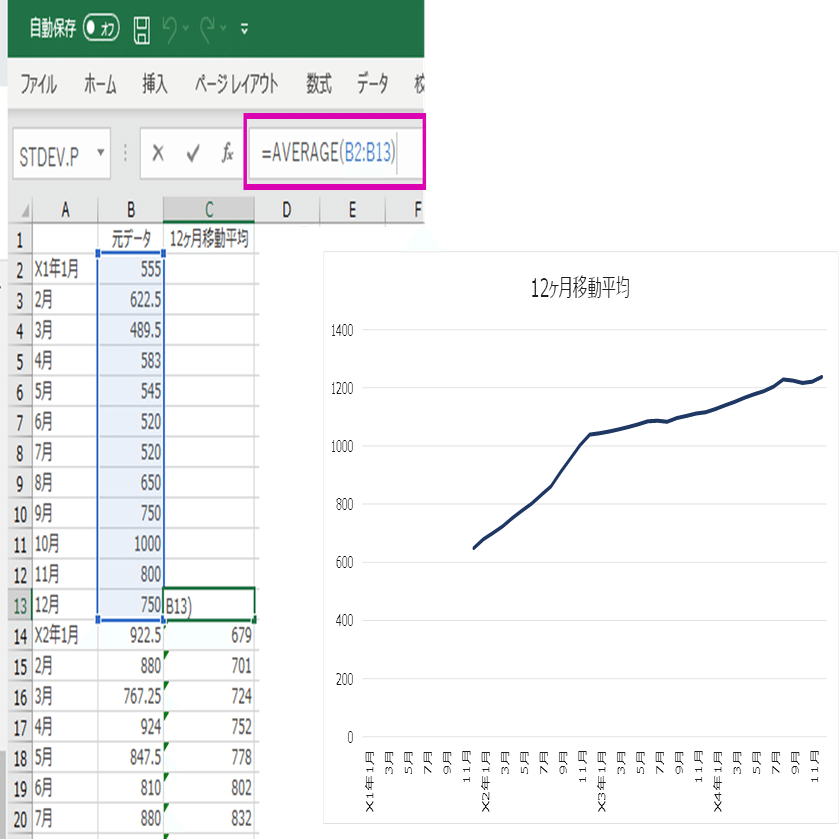839x839 pixels.
Task: Click cell with value 545
Action: [131, 391]
